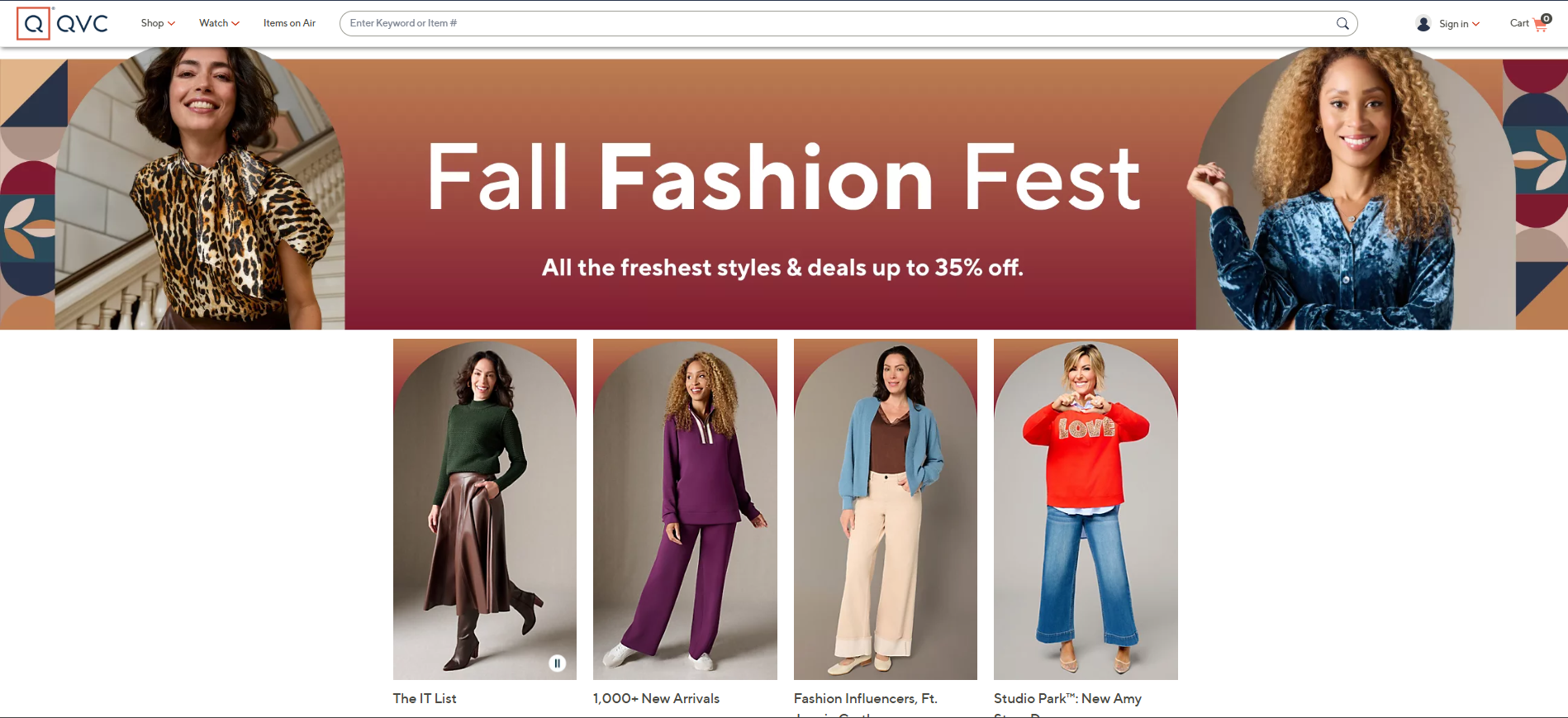Click the user profile avatar icon
The image size is (1568, 718).
point(1423,24)
